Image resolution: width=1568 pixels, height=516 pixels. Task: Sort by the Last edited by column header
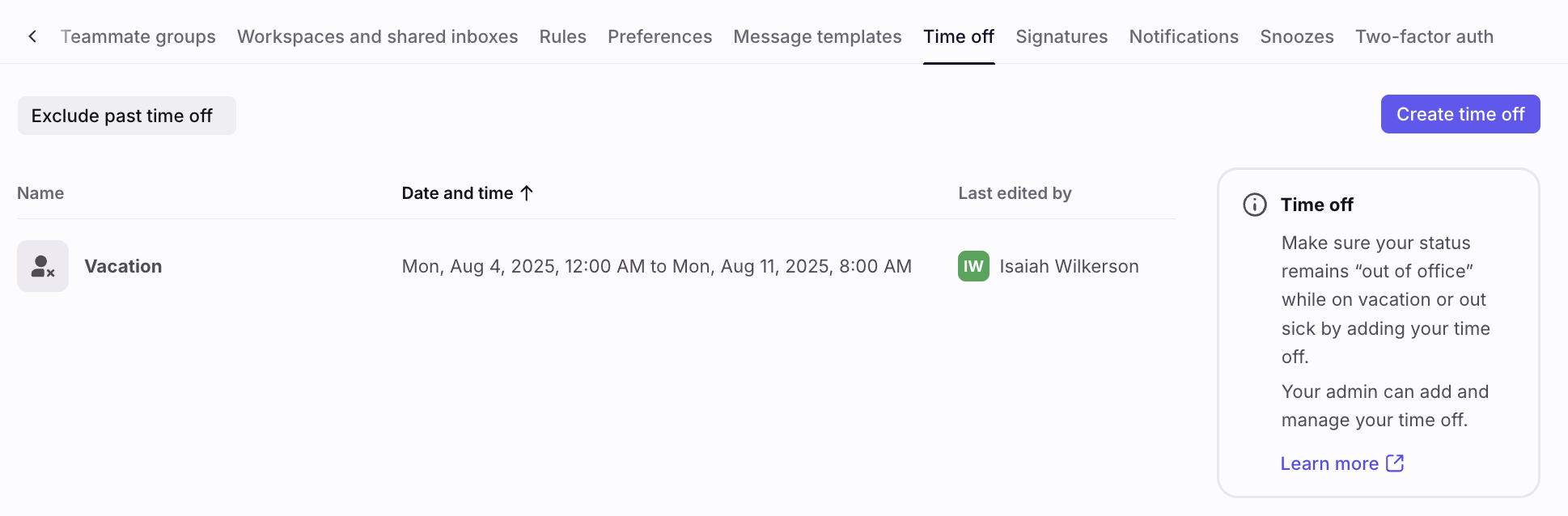pos(1015,193)
